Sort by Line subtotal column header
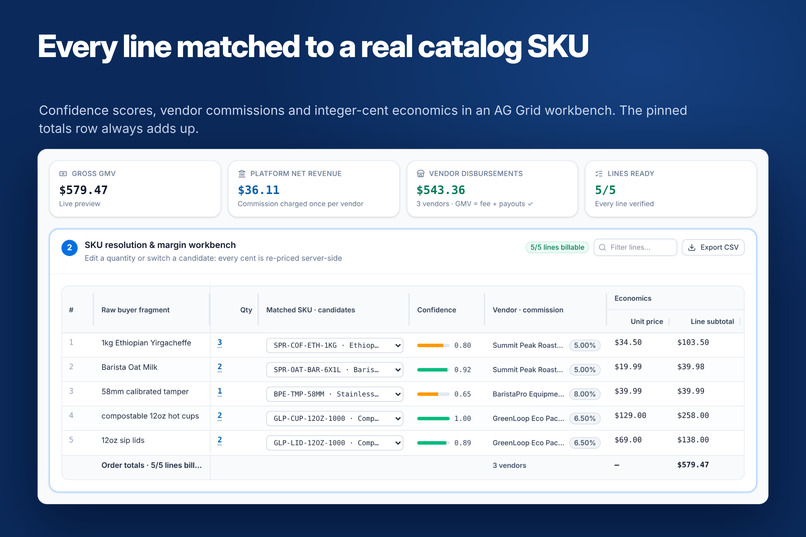 point(712,321)
